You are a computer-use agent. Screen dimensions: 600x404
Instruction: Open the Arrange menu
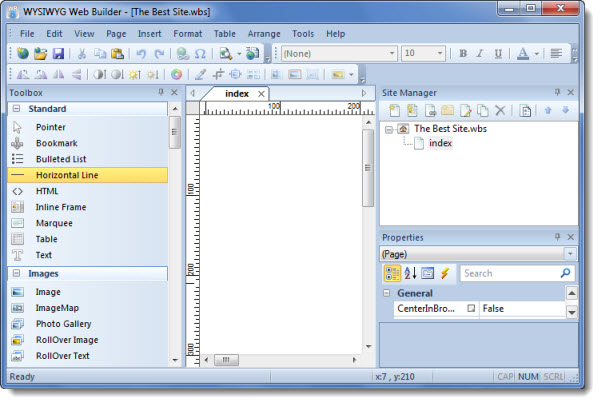coord(262,33)
